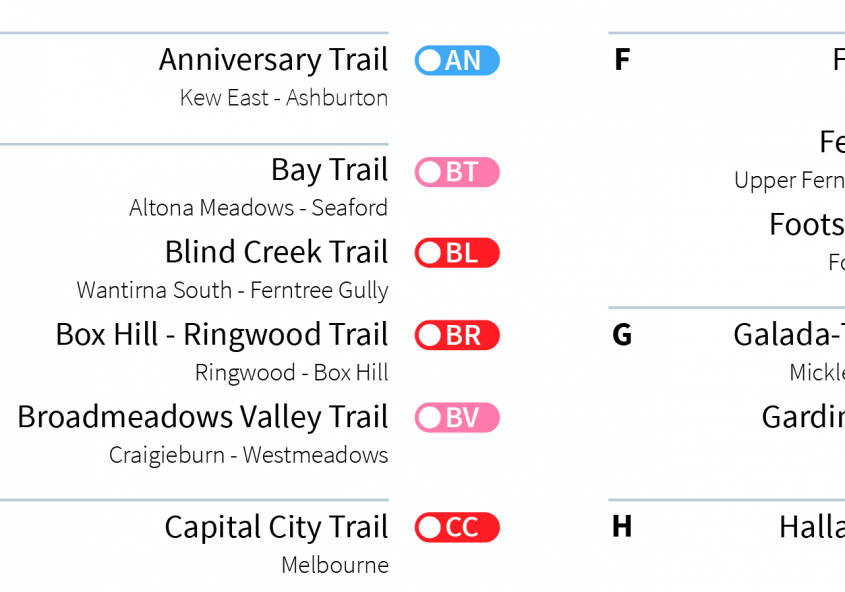Jump to the G section letter
The image size is (845, 592).
(x=622, y=335)
